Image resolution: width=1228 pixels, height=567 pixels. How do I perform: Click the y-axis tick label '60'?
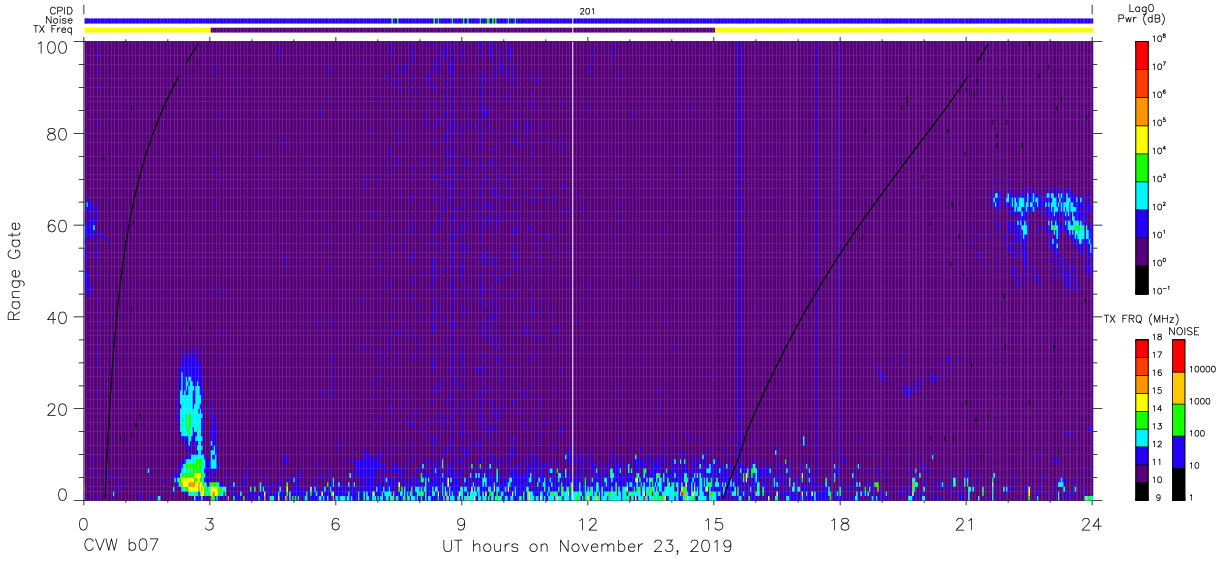[58, 225]
